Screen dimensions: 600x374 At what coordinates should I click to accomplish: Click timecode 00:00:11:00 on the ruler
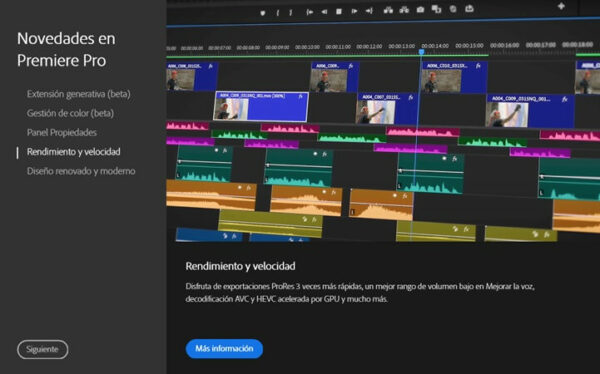click(338, 47)
